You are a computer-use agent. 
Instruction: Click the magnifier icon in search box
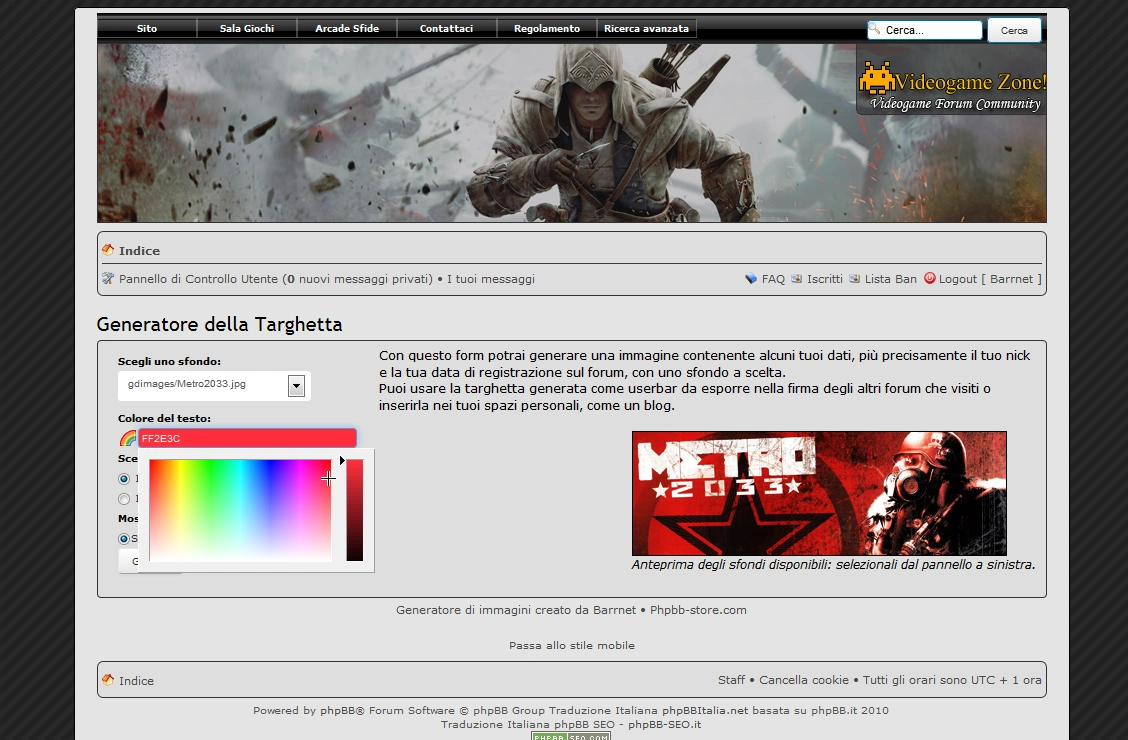(875, 29)
